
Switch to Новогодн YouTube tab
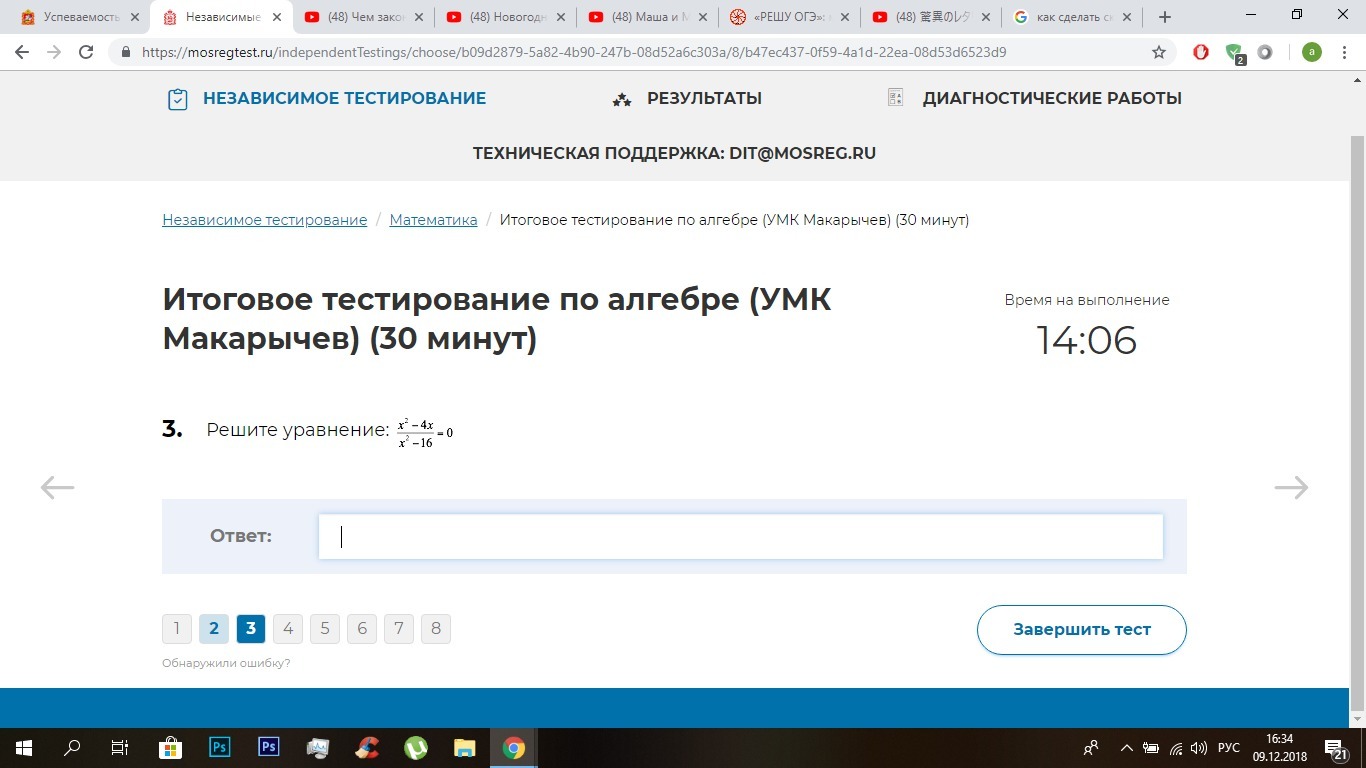tap(505, 17)
